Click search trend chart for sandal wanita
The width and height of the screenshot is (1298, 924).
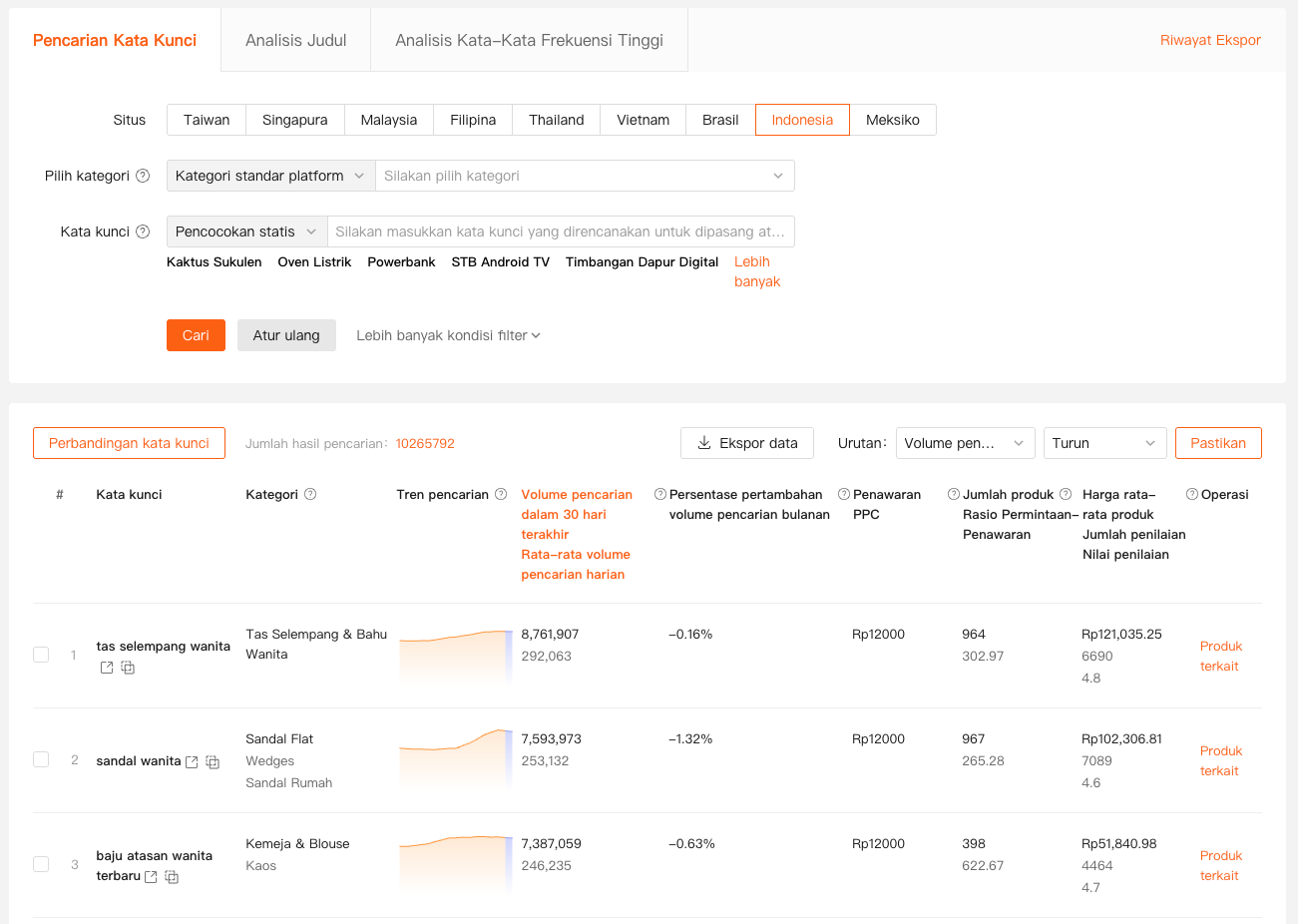click(455, 759)
